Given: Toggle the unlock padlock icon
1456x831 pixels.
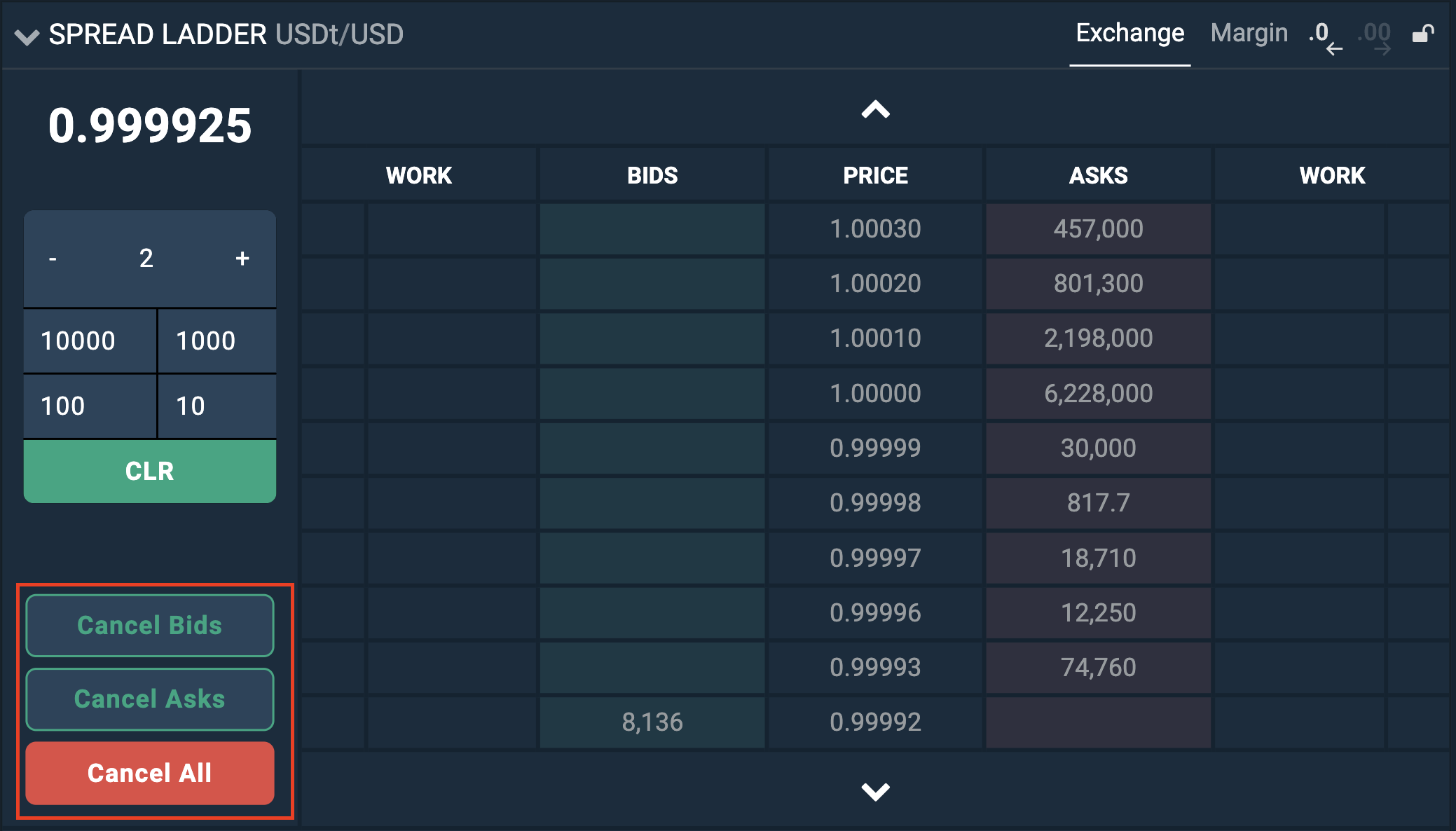Looking at the screenshot, I should tap(1423, 34).
